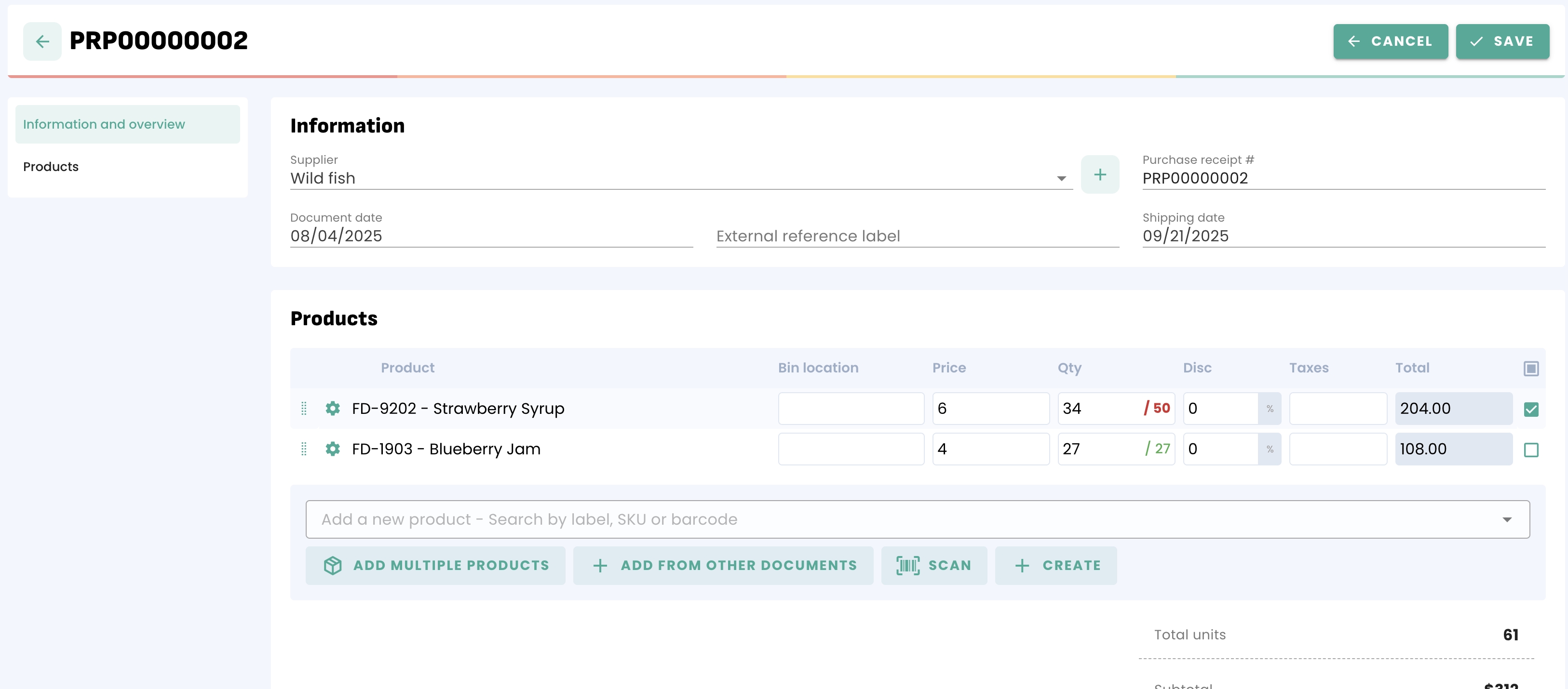
Task: Click the External reference label field
Action: click(x=917, y=236)
